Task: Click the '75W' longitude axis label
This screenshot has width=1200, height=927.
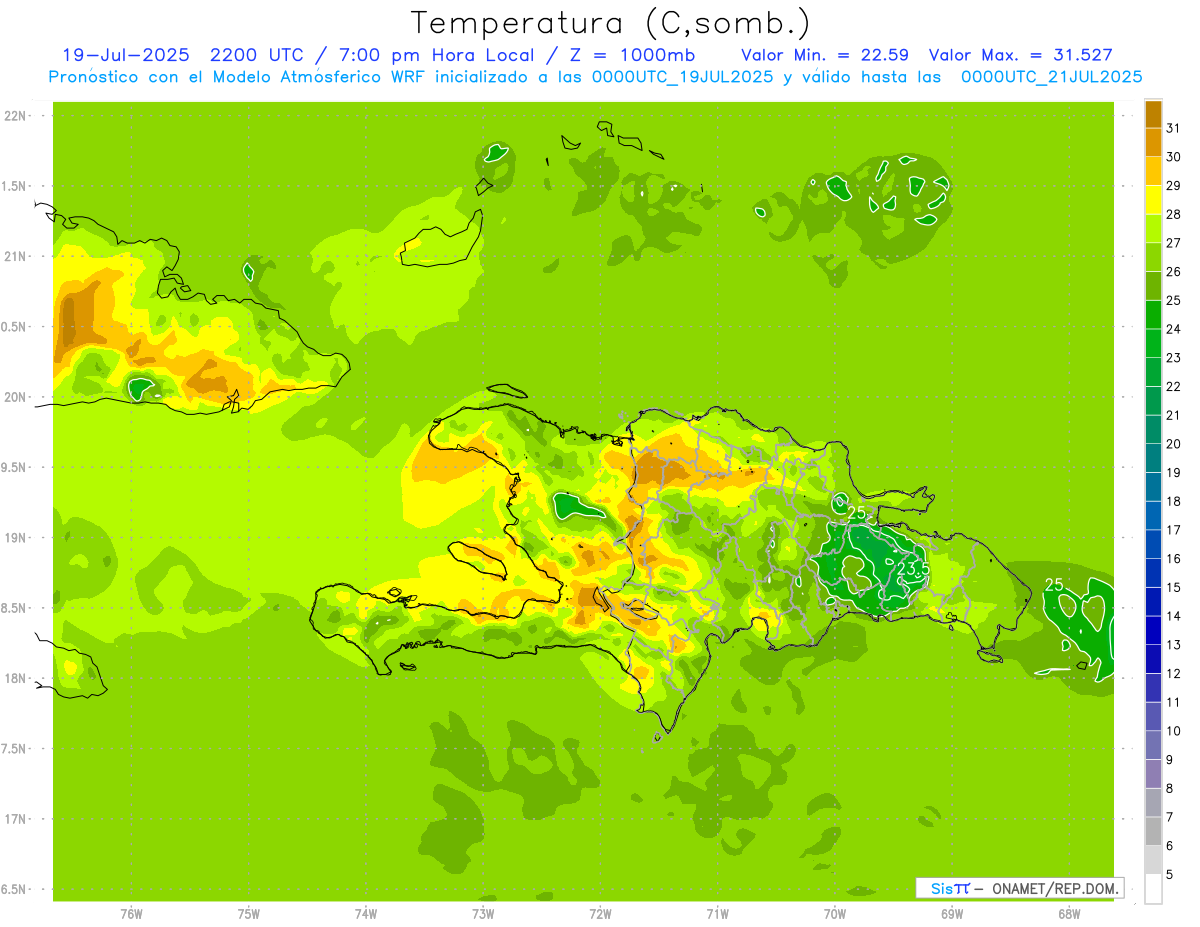Action: tap(249, 914)
